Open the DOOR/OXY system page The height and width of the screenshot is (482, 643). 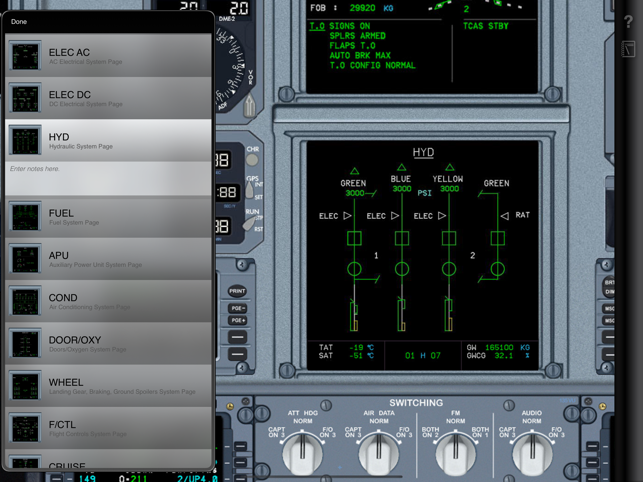[x=108, y=343]
